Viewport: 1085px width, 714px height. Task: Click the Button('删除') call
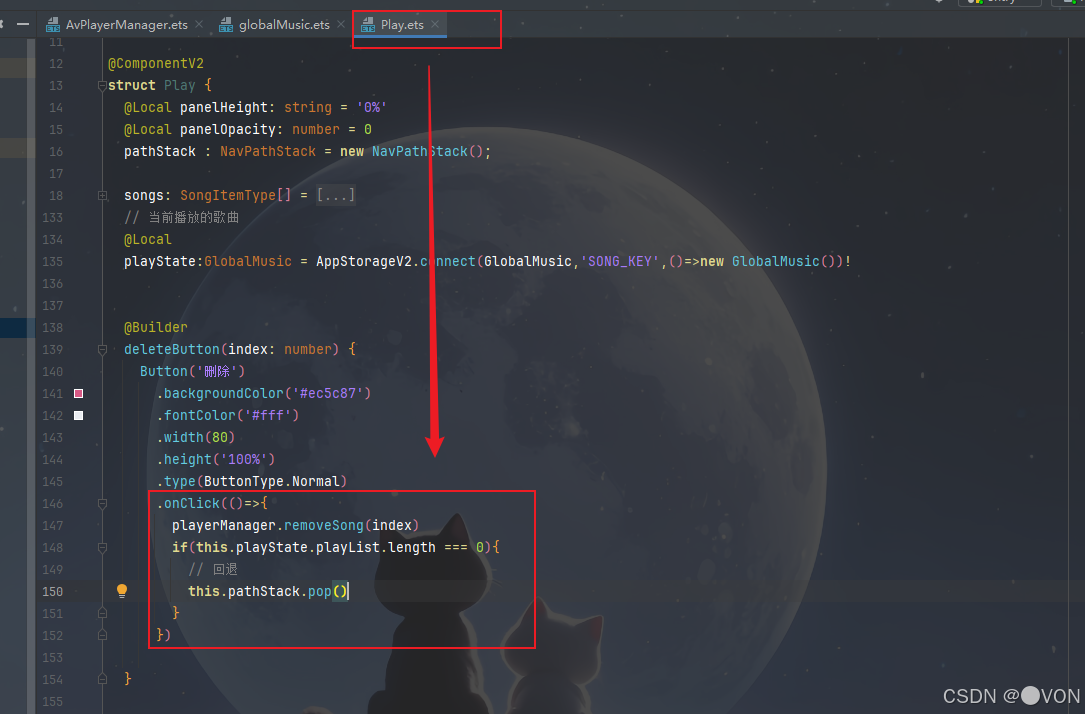[192, 372]
